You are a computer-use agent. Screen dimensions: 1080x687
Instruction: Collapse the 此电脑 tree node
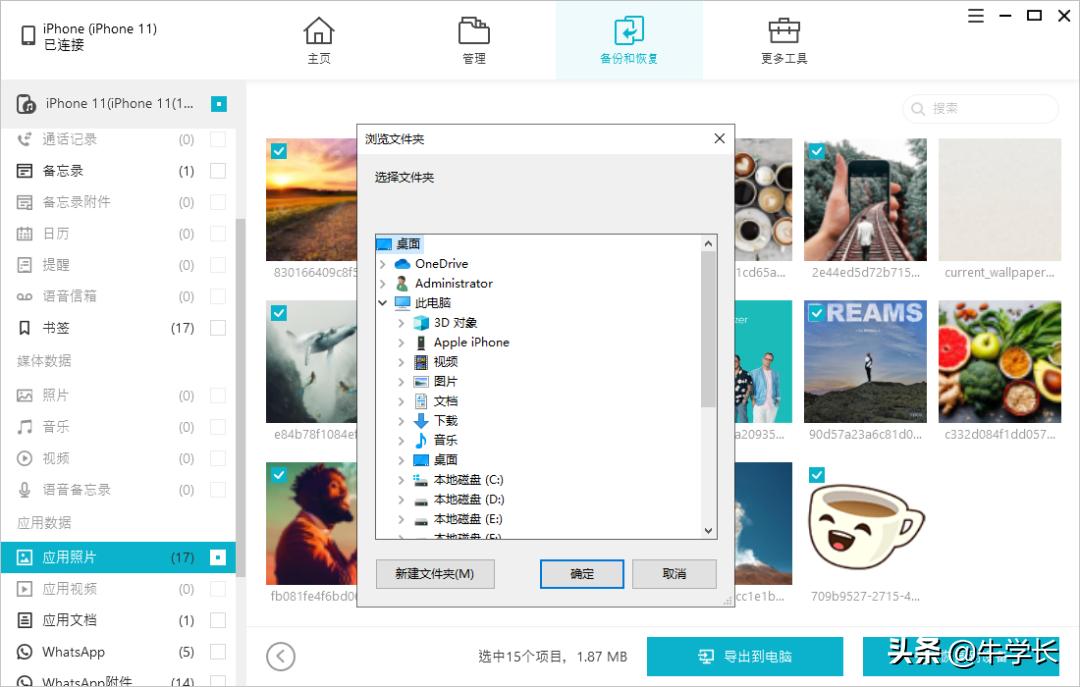click(382, 302)
